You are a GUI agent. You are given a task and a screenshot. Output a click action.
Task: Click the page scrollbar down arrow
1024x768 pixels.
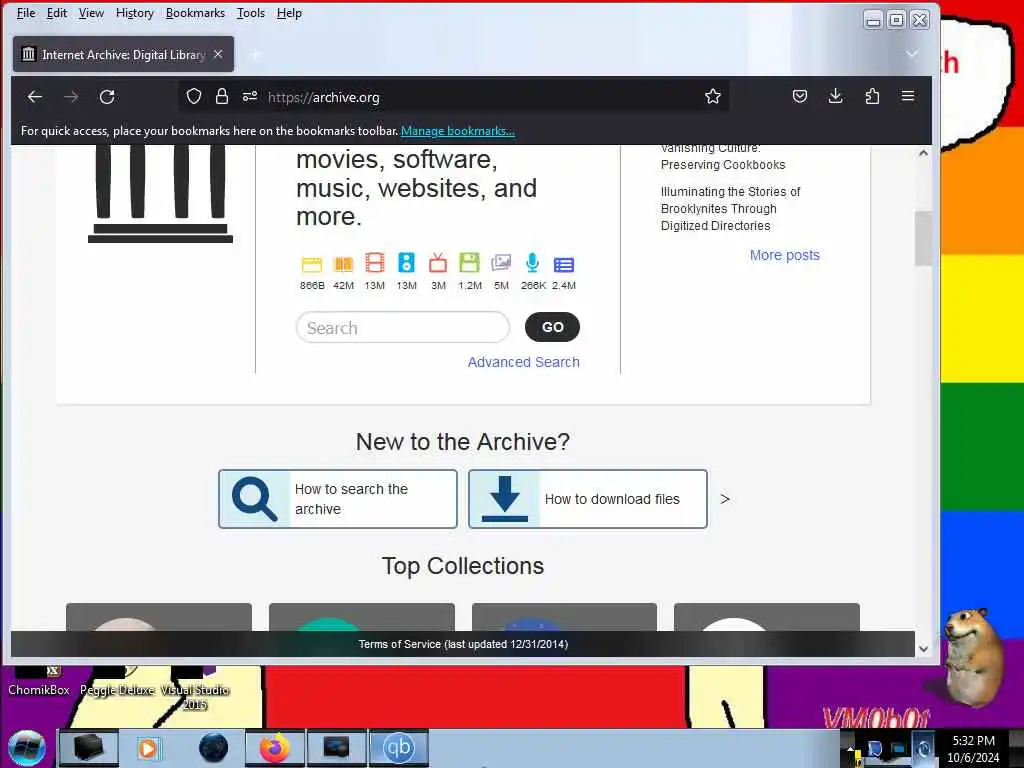point(923,648)
